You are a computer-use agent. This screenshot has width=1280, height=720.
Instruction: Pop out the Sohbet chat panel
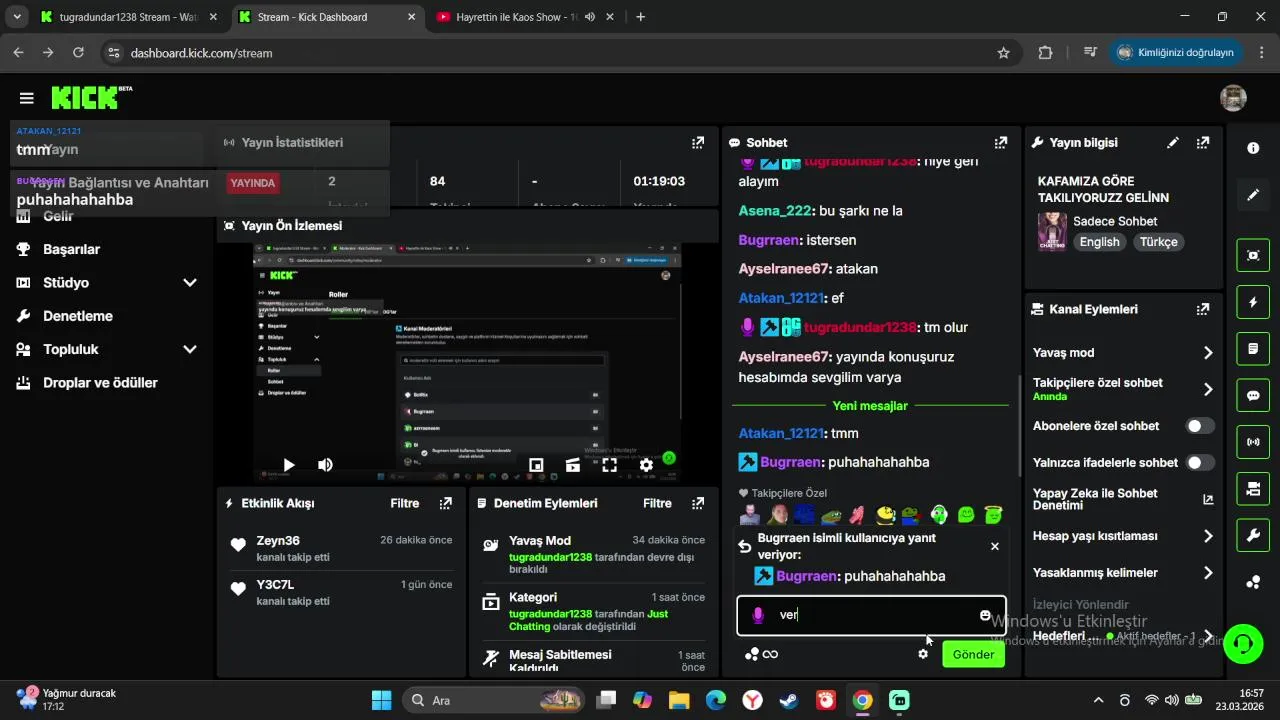pos(1000,143)
